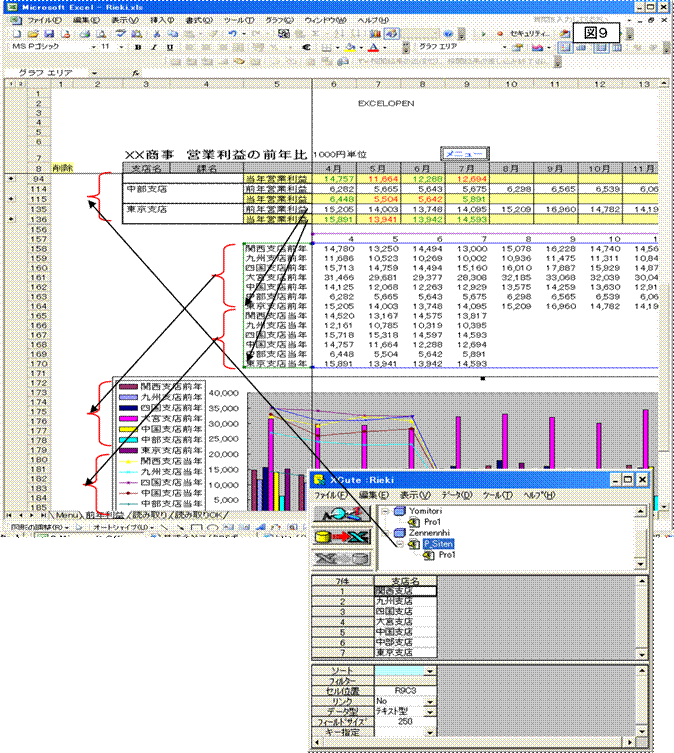
Task: Expand outline group at row 136
Action: pyautogui.click(x=11, y=219)
